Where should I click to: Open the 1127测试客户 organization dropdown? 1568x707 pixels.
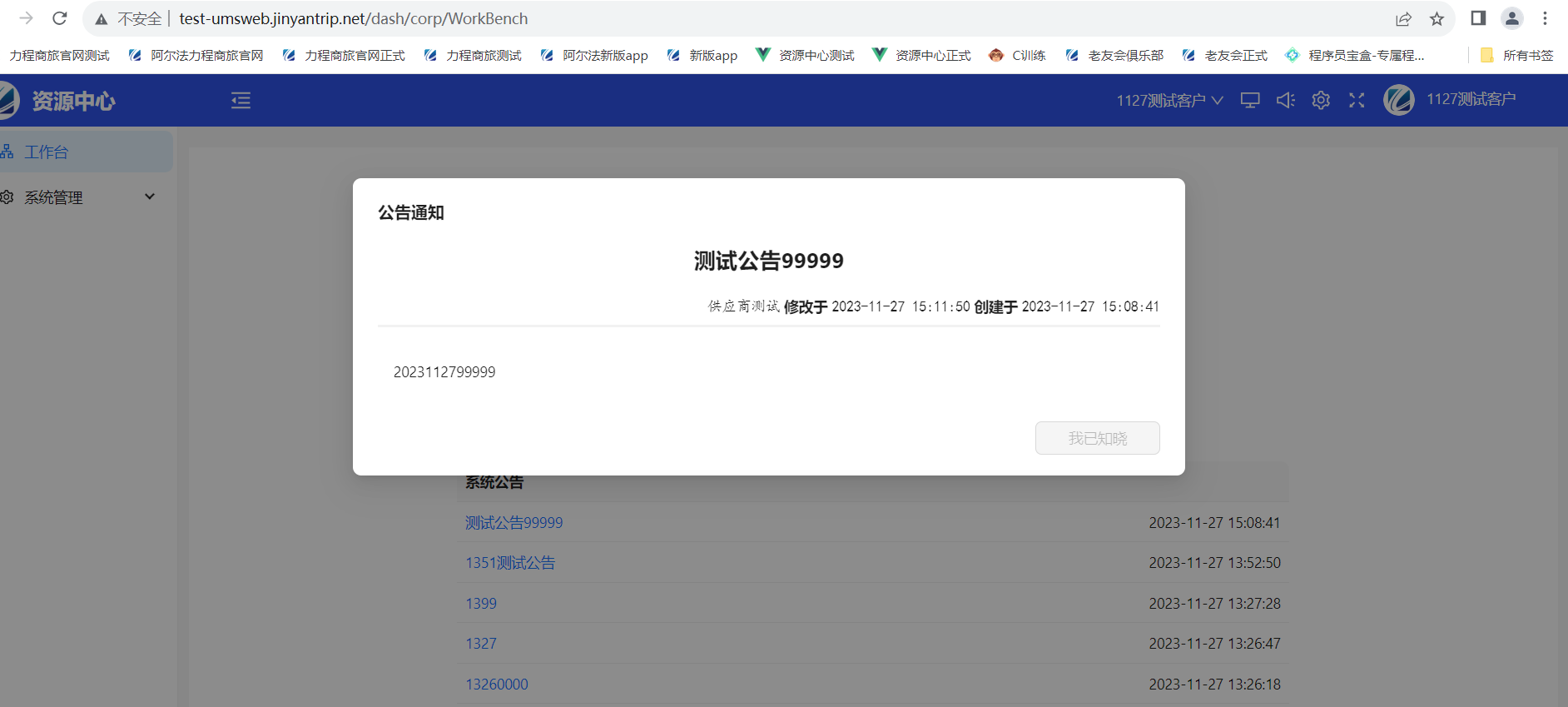1169,101
